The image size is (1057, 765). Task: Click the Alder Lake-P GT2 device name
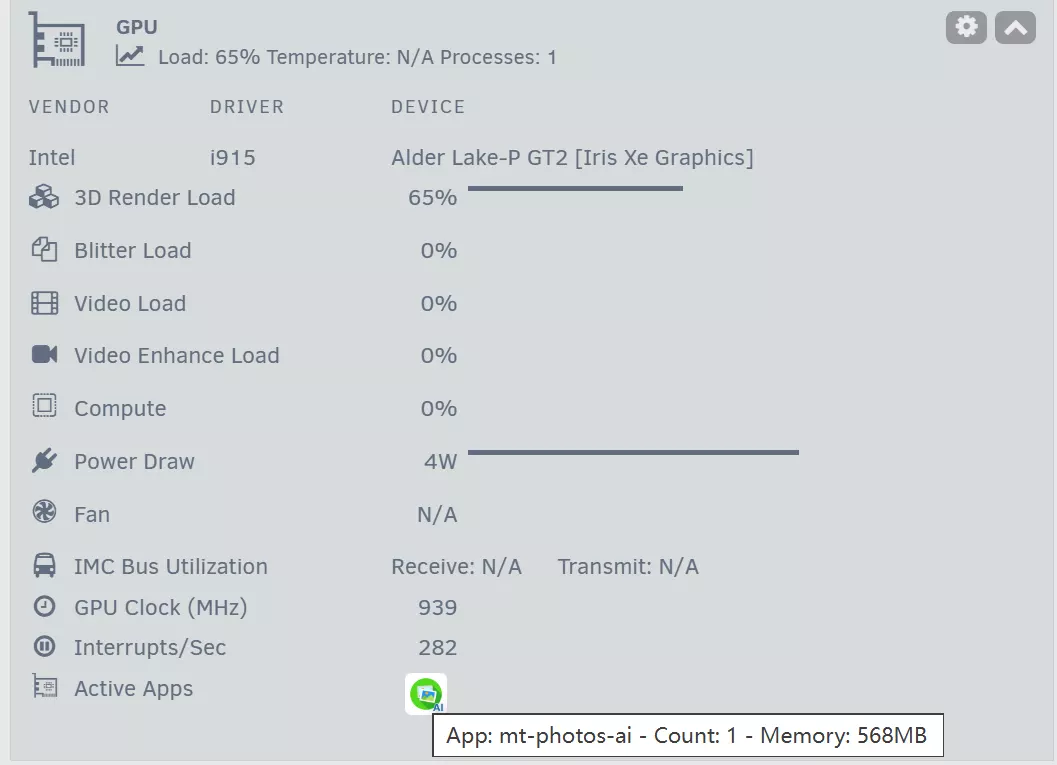pos(572,157)
